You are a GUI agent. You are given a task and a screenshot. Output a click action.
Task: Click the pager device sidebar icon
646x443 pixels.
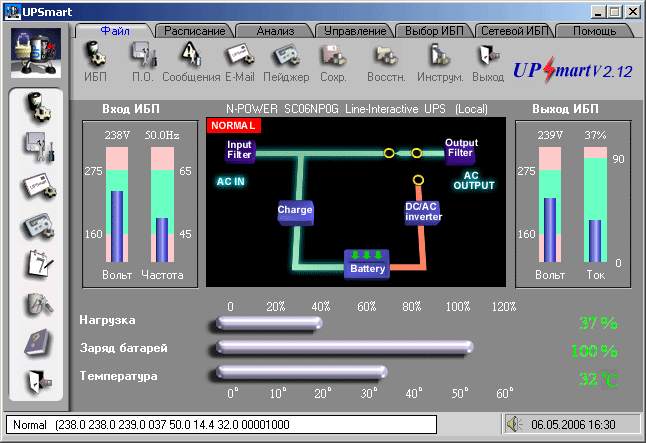click(38, 225)
